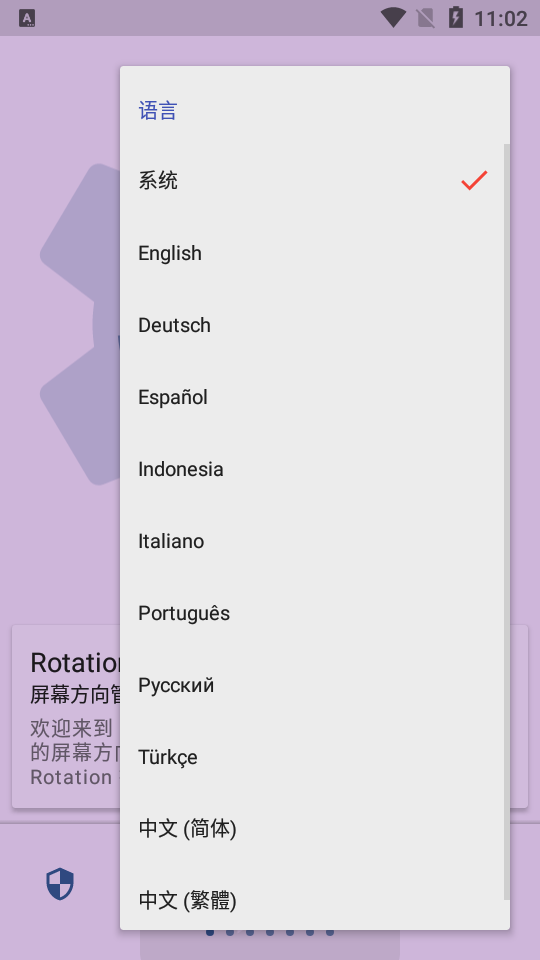The image size is (540, 960).
Task: Tap the battery charging status icon
Action: pyautogui.click(x=456, y=17)
